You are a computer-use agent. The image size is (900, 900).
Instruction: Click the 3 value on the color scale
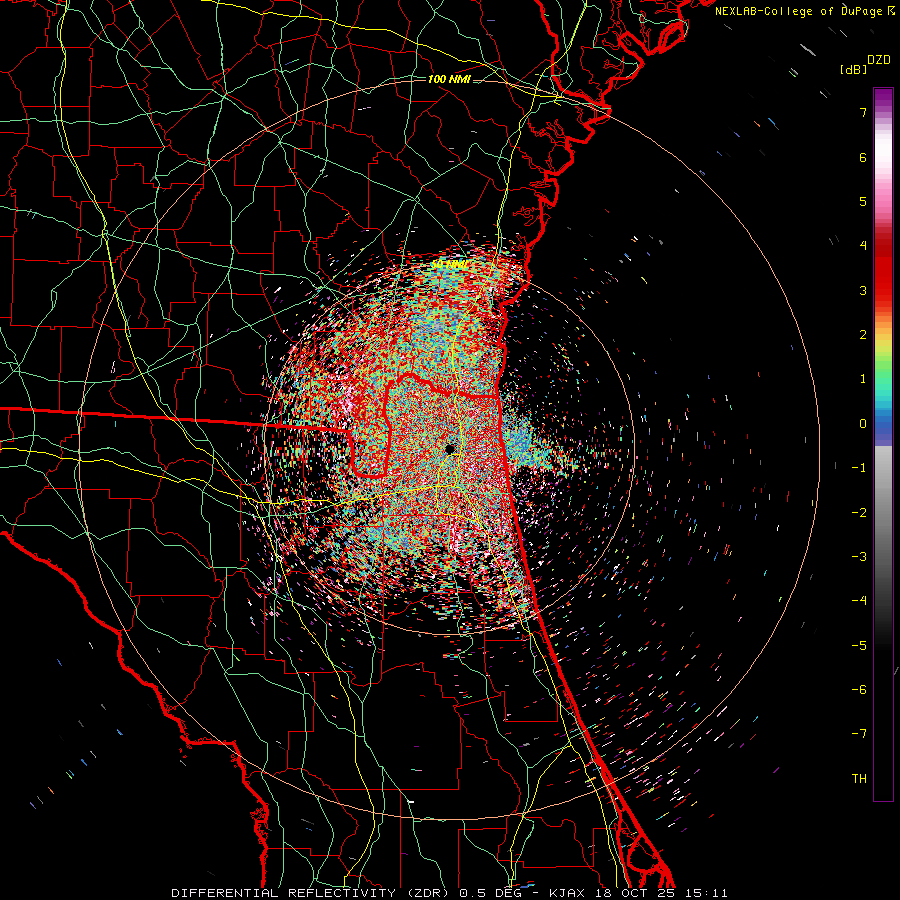point(863,290)
